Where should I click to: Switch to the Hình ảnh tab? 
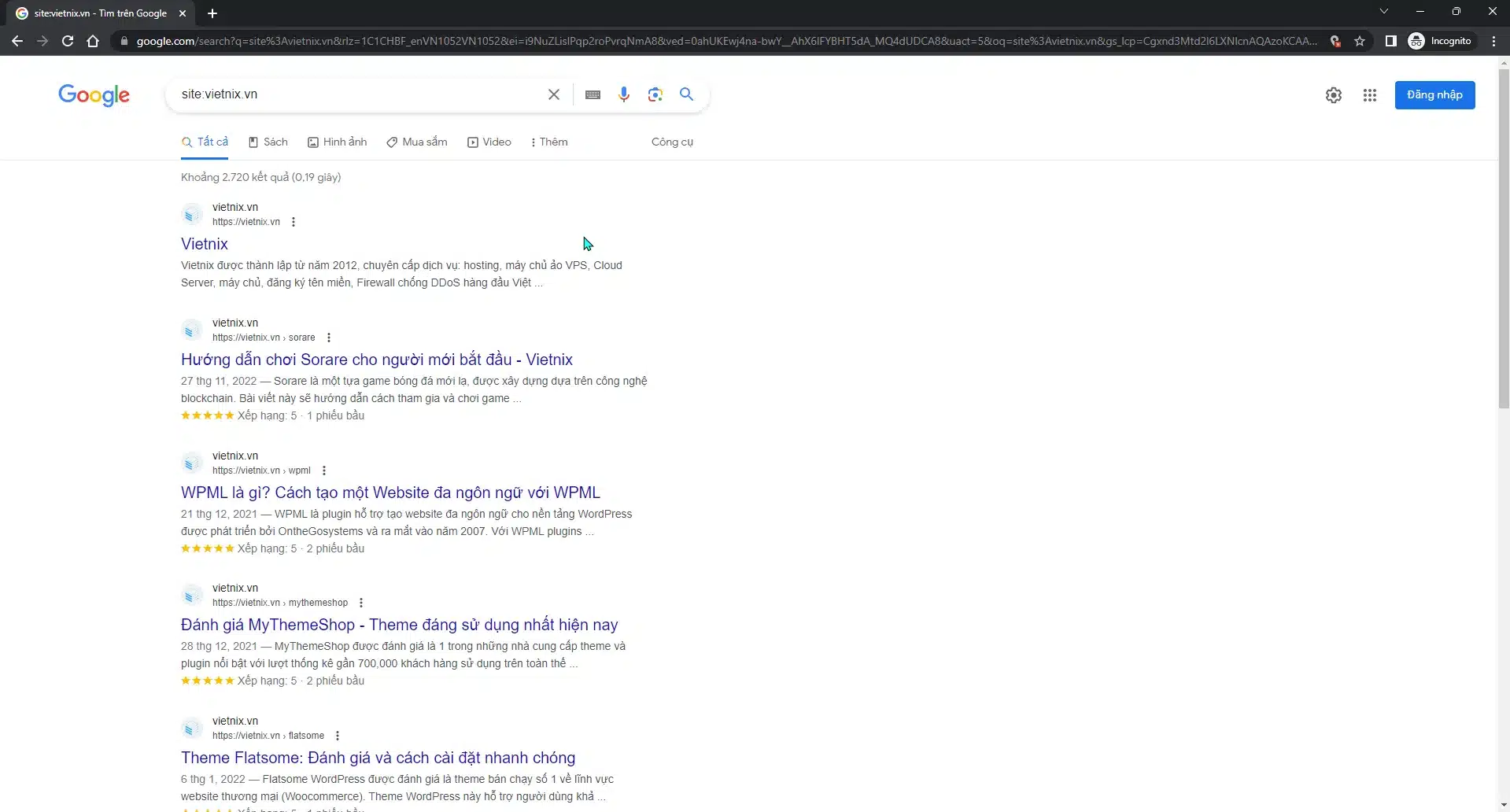point(337,142)
